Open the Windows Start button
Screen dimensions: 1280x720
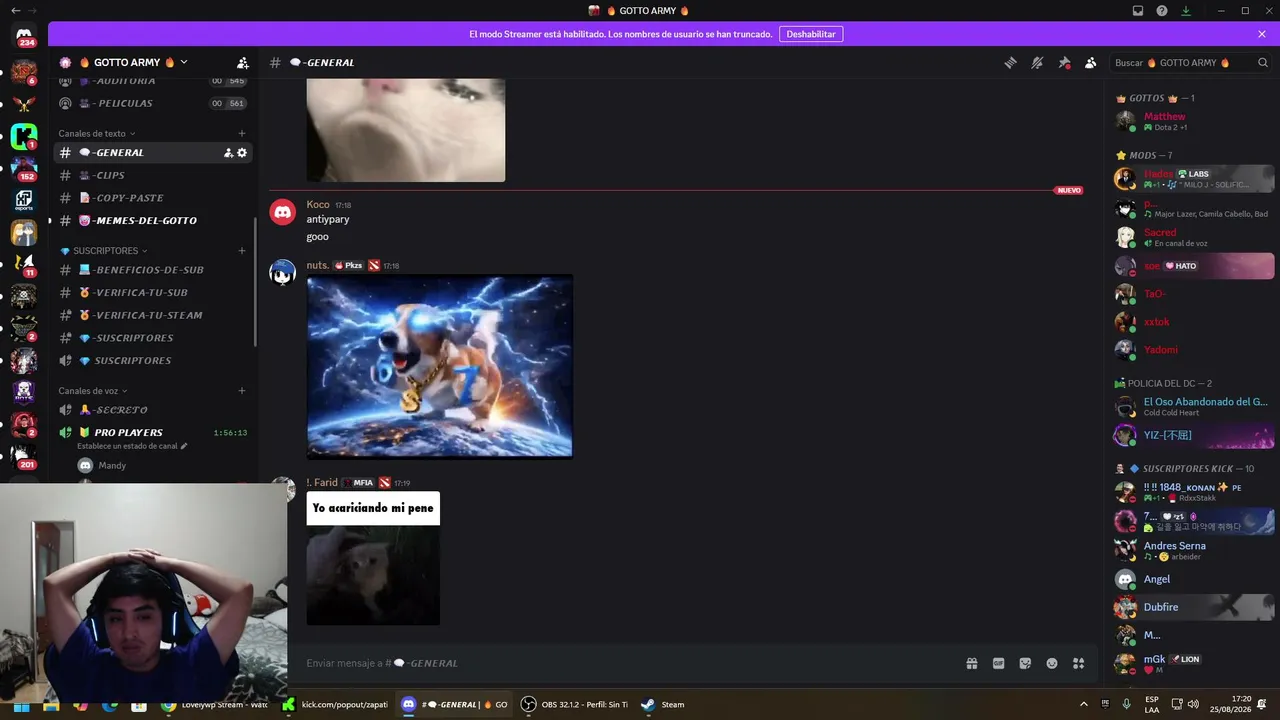pyautogui.click(x=21, y=705)
